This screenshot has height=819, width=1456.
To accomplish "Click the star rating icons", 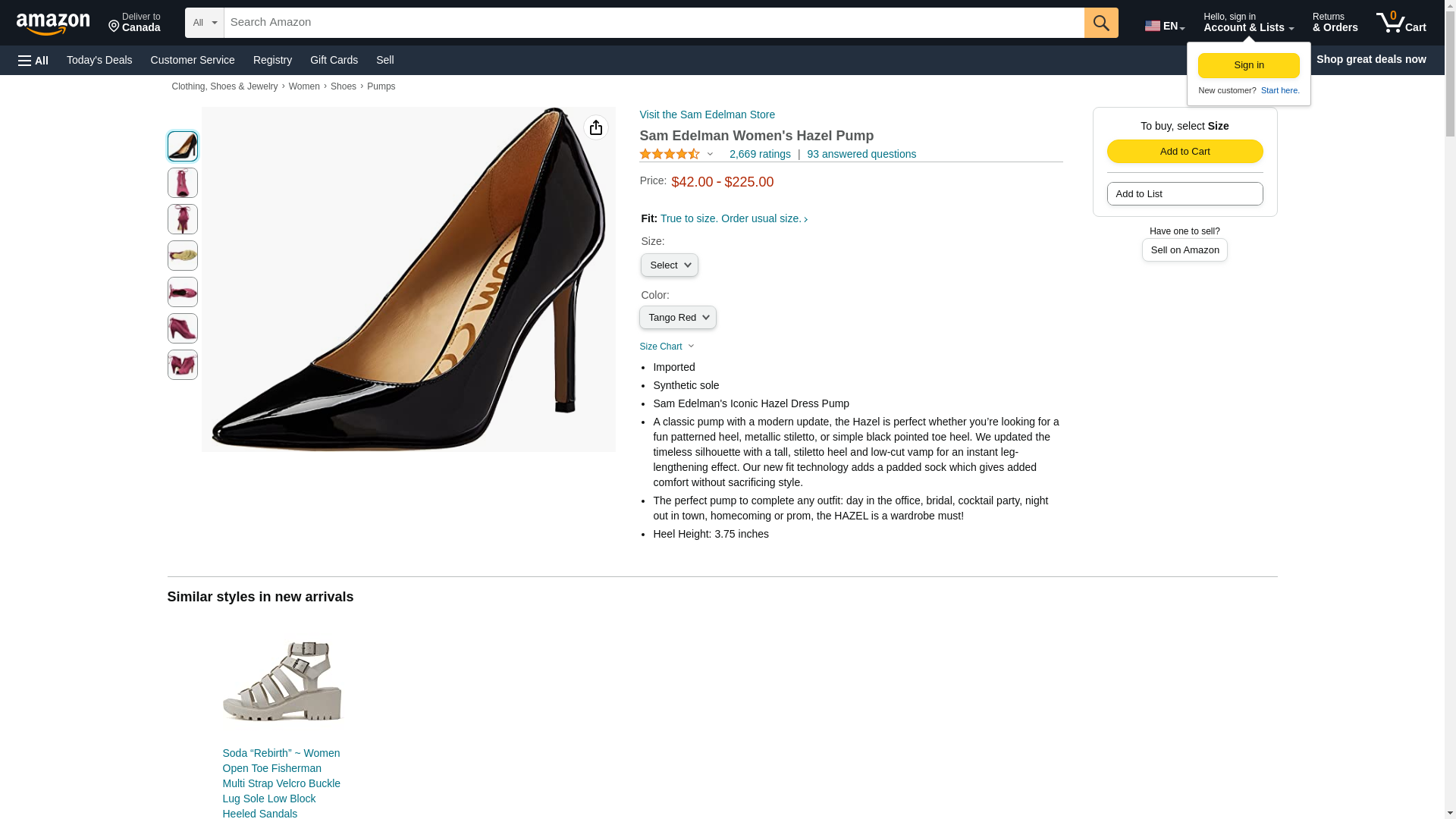I will point(670,154).
